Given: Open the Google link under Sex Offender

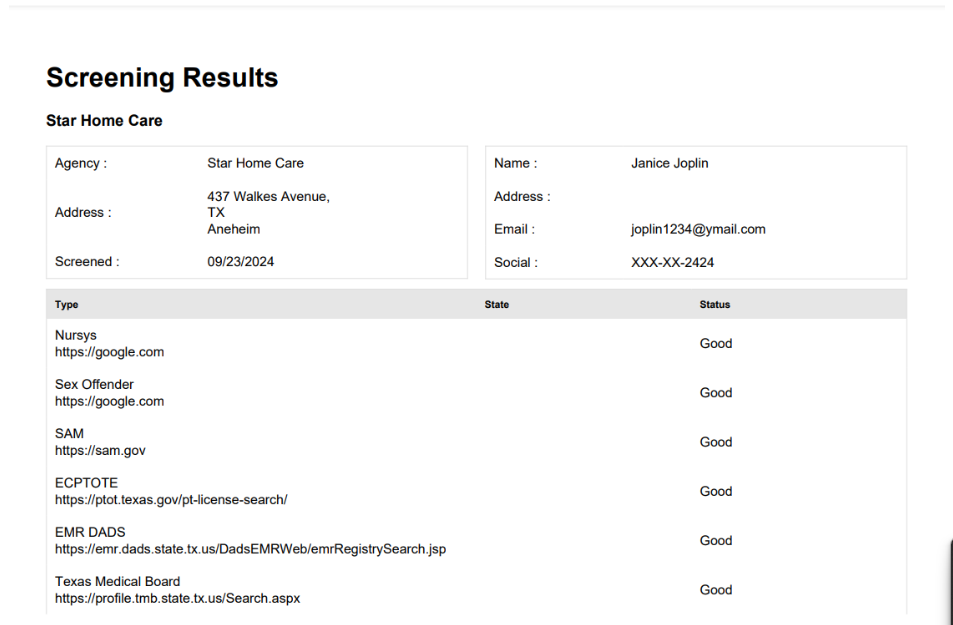Looking at the screenshot, I should pos(109,401).
